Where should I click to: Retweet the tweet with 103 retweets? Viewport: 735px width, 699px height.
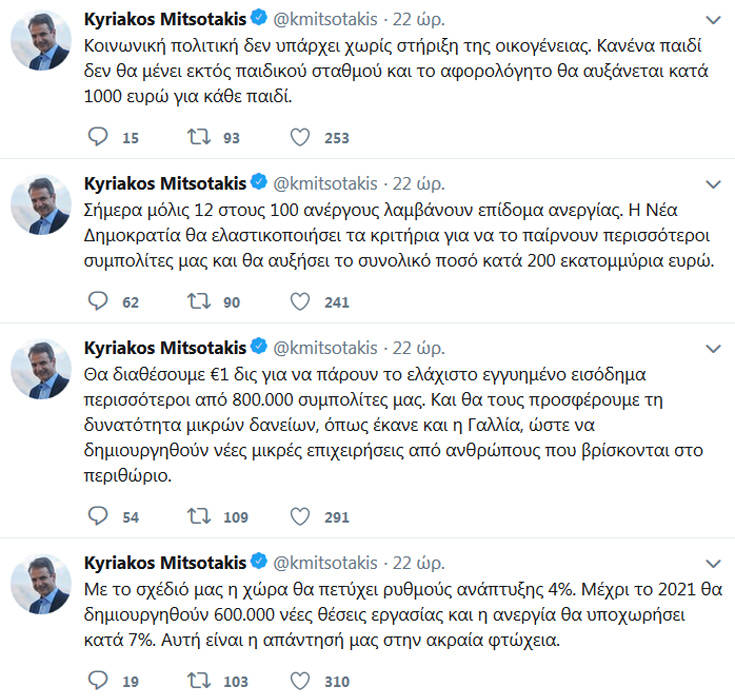click(x=198, y=681)
